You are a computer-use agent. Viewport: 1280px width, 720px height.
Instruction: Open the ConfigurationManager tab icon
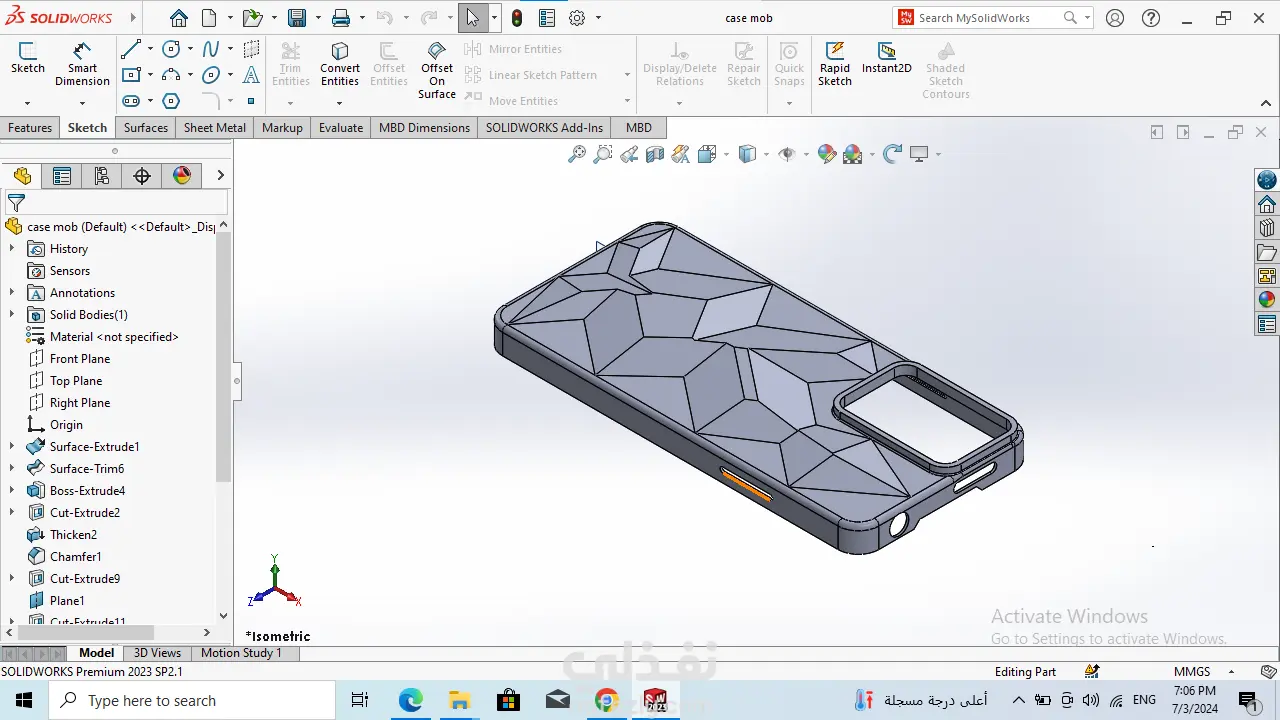(x=102, y=176)
